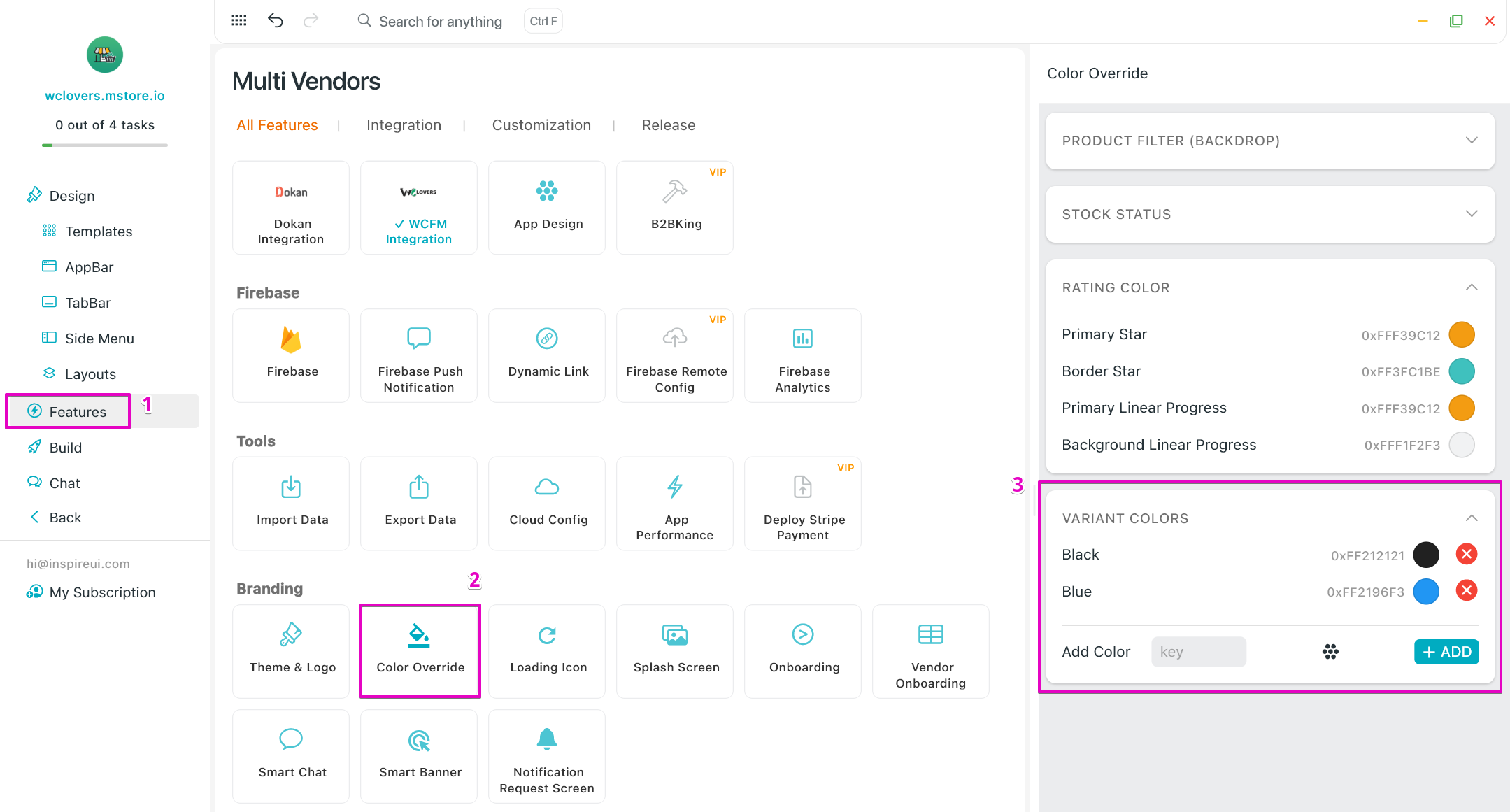
Task: Collapse the Rating Color section
Action: [1471, 287]
